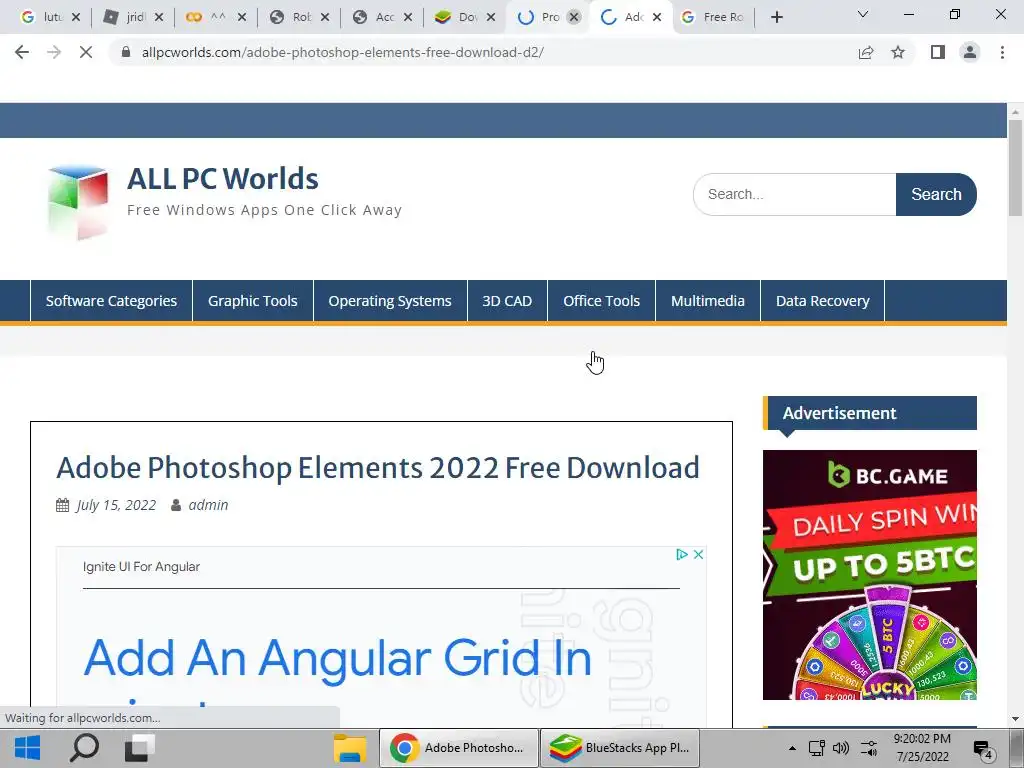This screenshot has height=768, width=1024.
Task: Open Windows taskbar search
Action: tap(84, 748)
